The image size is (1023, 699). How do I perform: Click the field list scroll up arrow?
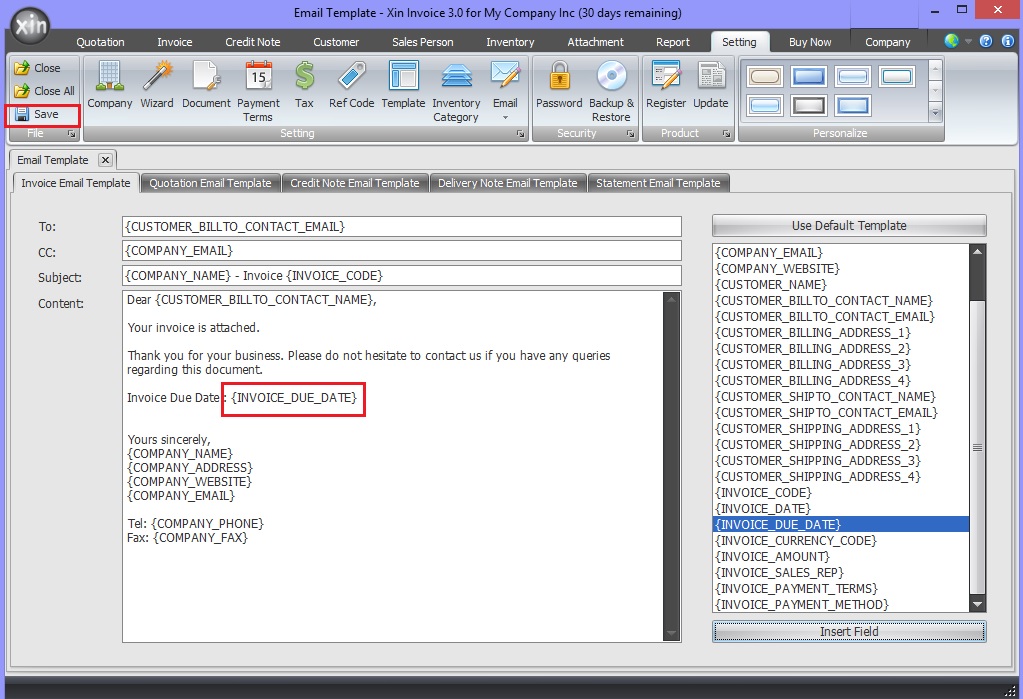tap(977, 252)
